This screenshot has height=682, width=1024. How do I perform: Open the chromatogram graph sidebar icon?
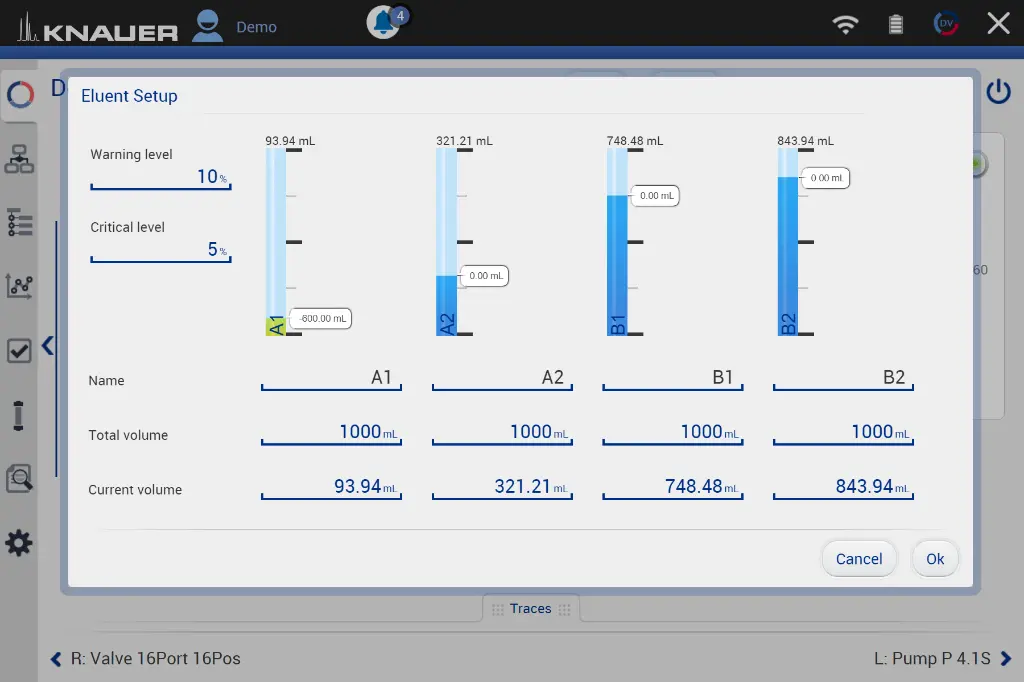coord(19,286)
